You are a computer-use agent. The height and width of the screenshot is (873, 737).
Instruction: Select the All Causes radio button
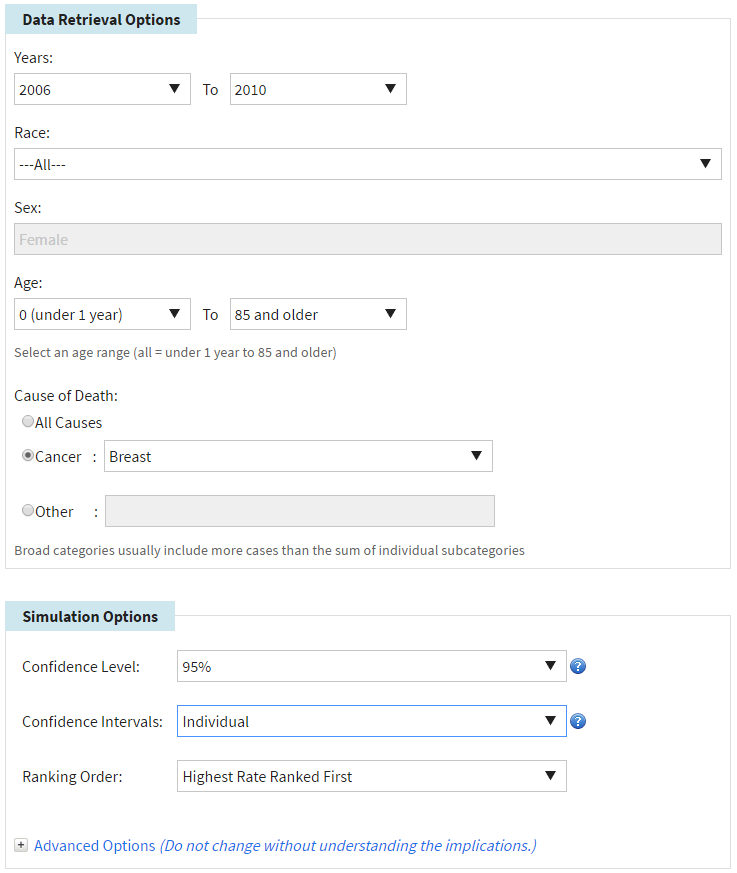(x=28, y=422)
